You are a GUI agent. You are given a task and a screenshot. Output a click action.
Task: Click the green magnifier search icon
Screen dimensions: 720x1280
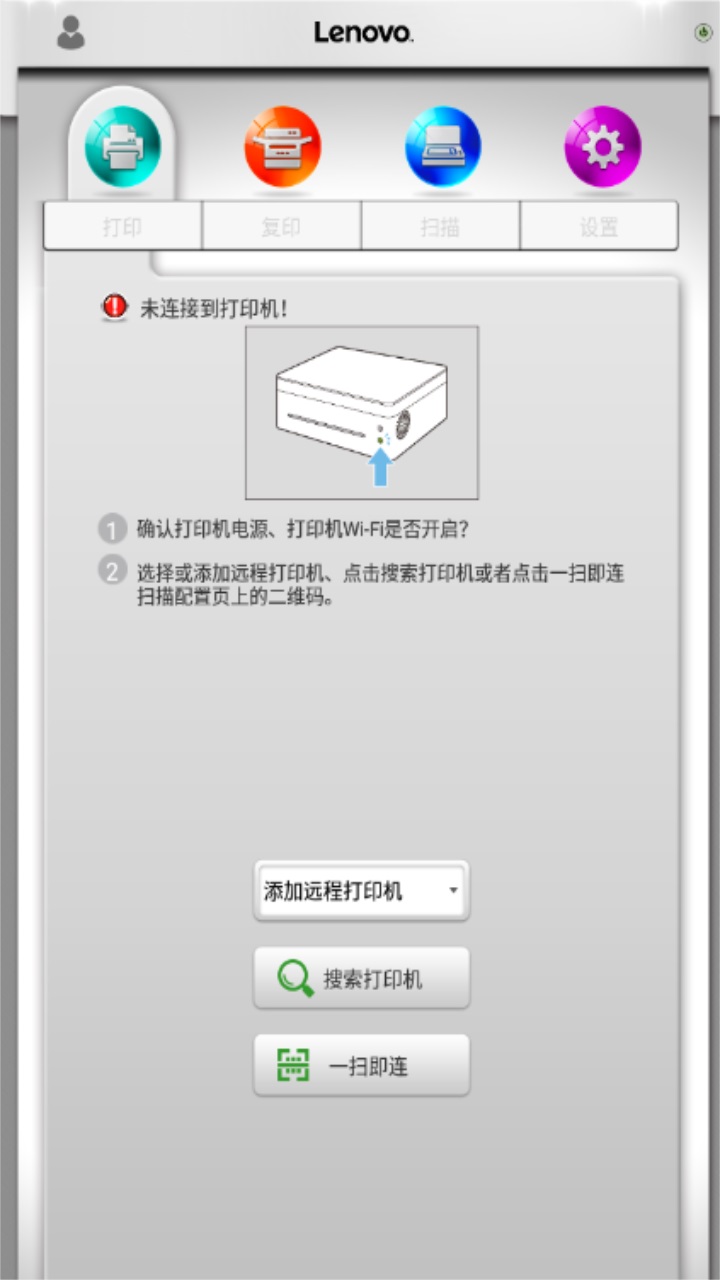pyautogui.click(x=295, y=978)
